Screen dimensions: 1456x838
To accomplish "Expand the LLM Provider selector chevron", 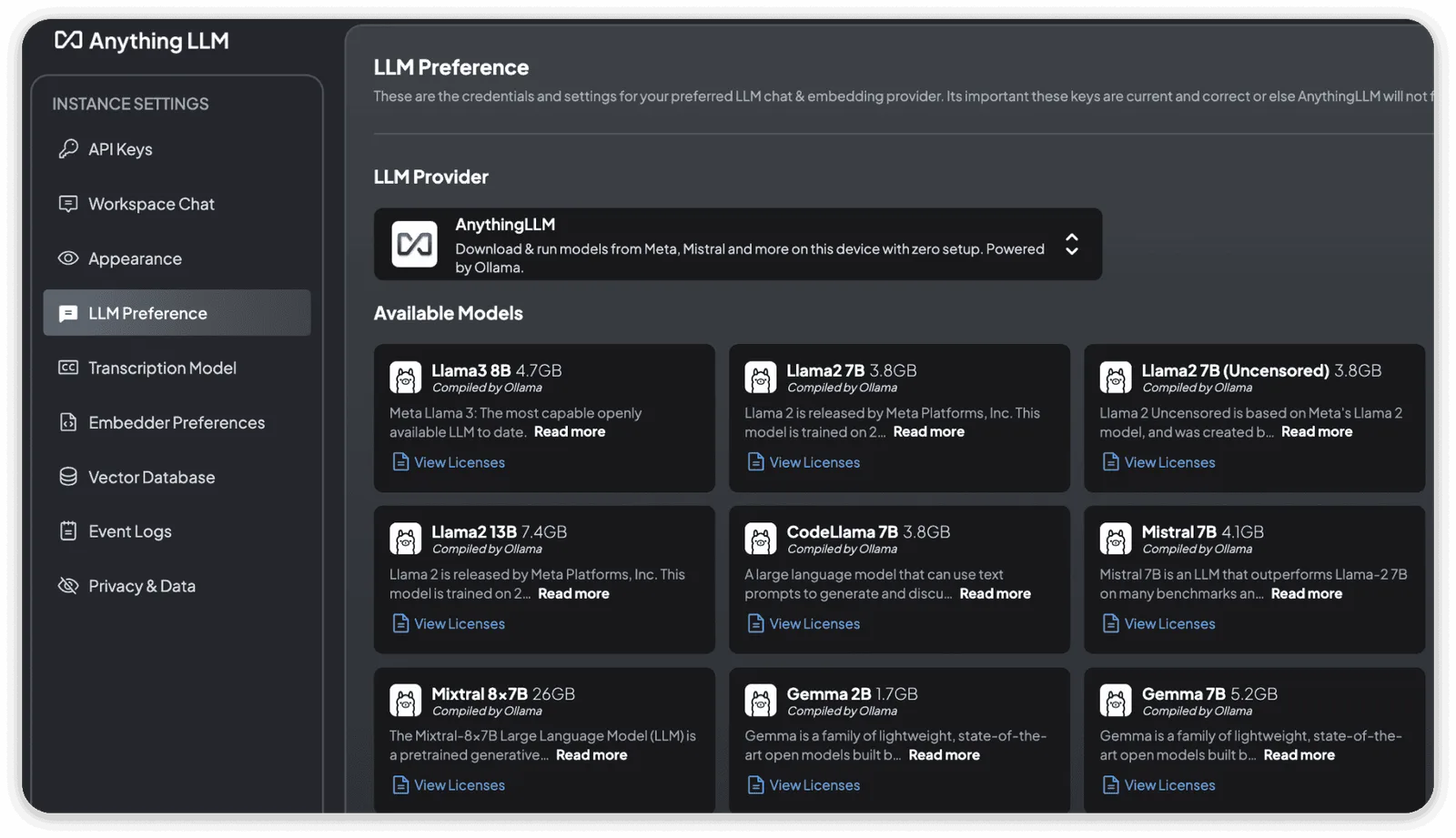I will coord(1072,244).
